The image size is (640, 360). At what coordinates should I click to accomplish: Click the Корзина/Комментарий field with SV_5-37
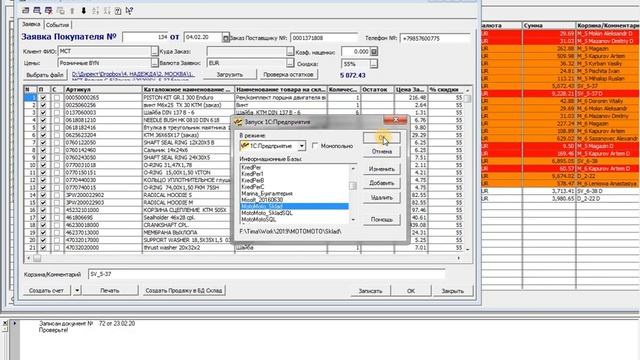tap(266, 274)
